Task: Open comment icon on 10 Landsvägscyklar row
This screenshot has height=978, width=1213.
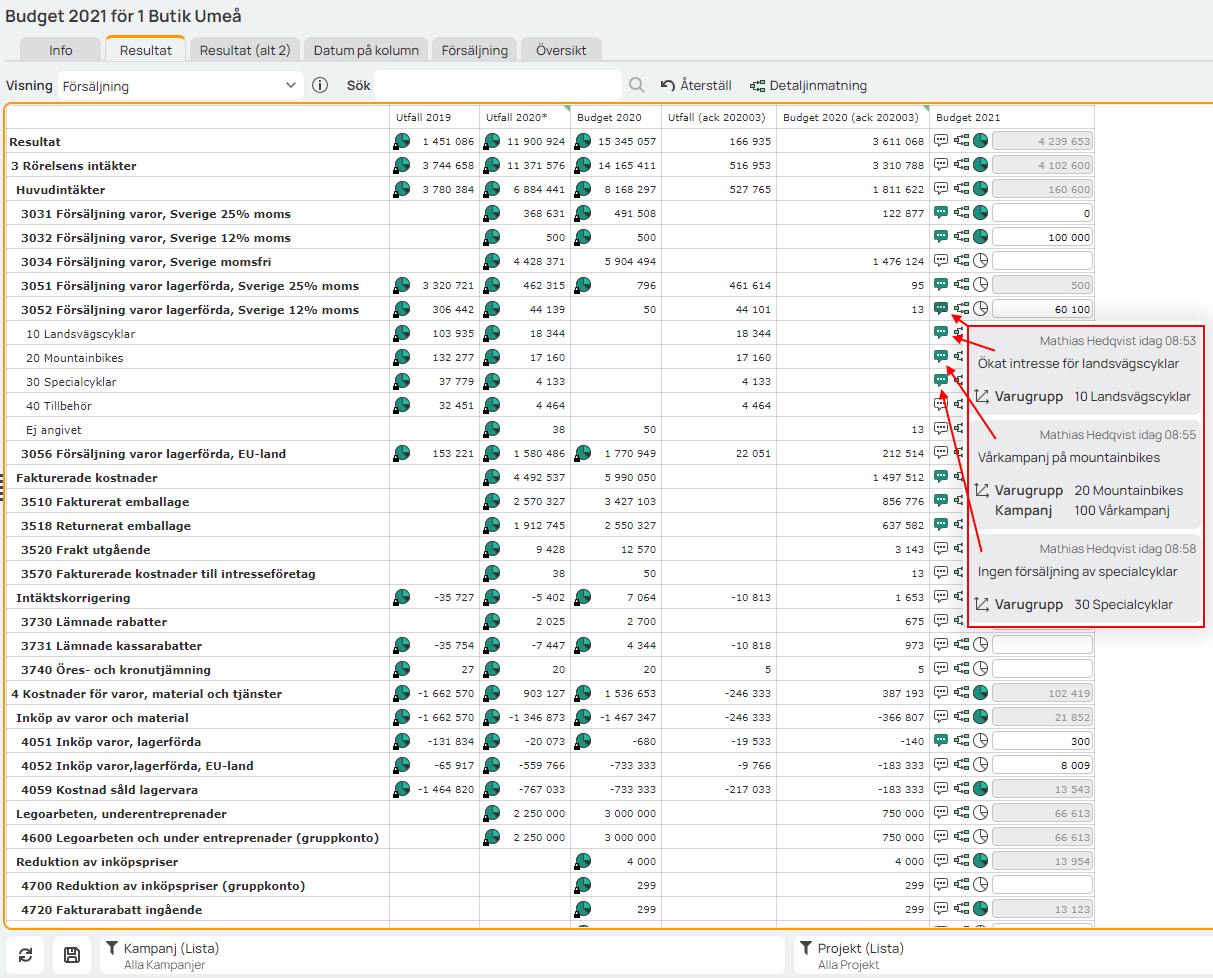Action: point(941,333)
